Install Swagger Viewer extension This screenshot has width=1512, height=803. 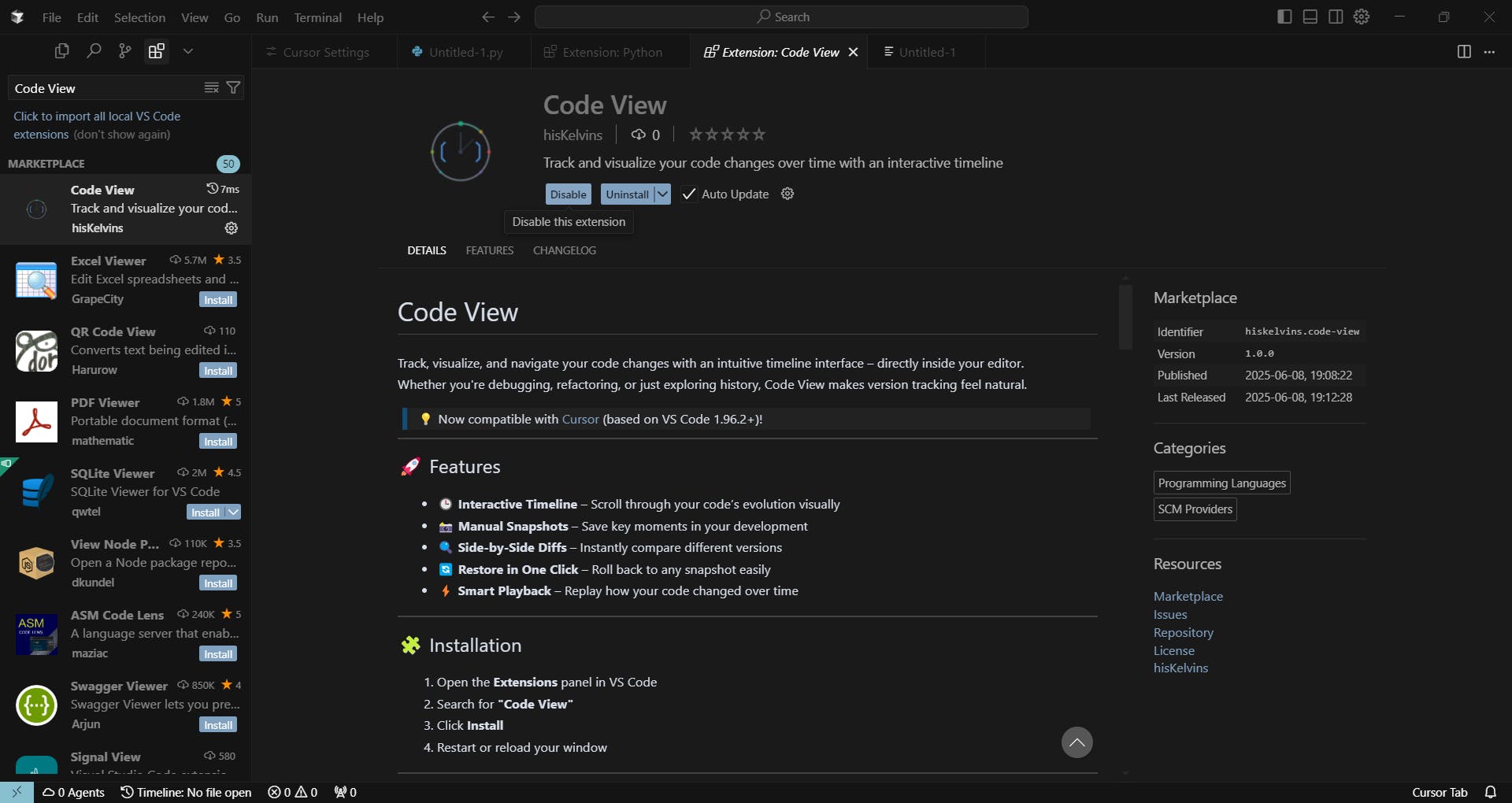click(218, 725)
